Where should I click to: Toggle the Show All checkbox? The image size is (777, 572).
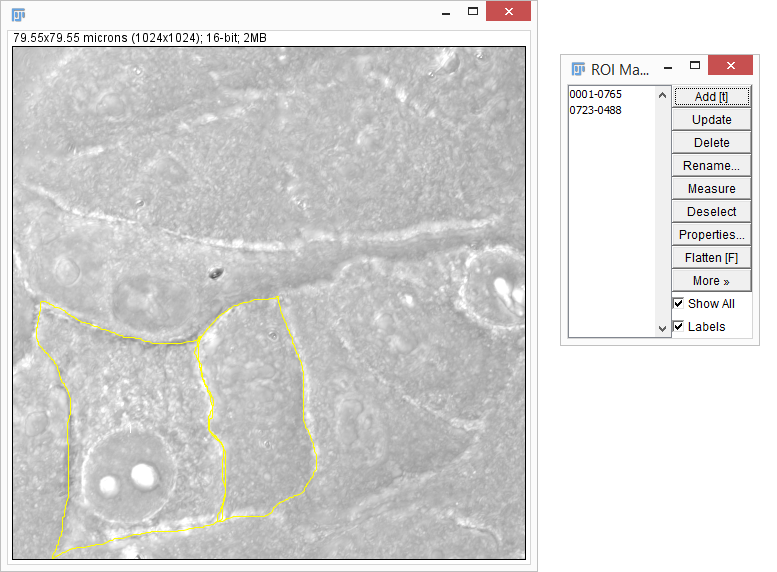click(678, 303)
